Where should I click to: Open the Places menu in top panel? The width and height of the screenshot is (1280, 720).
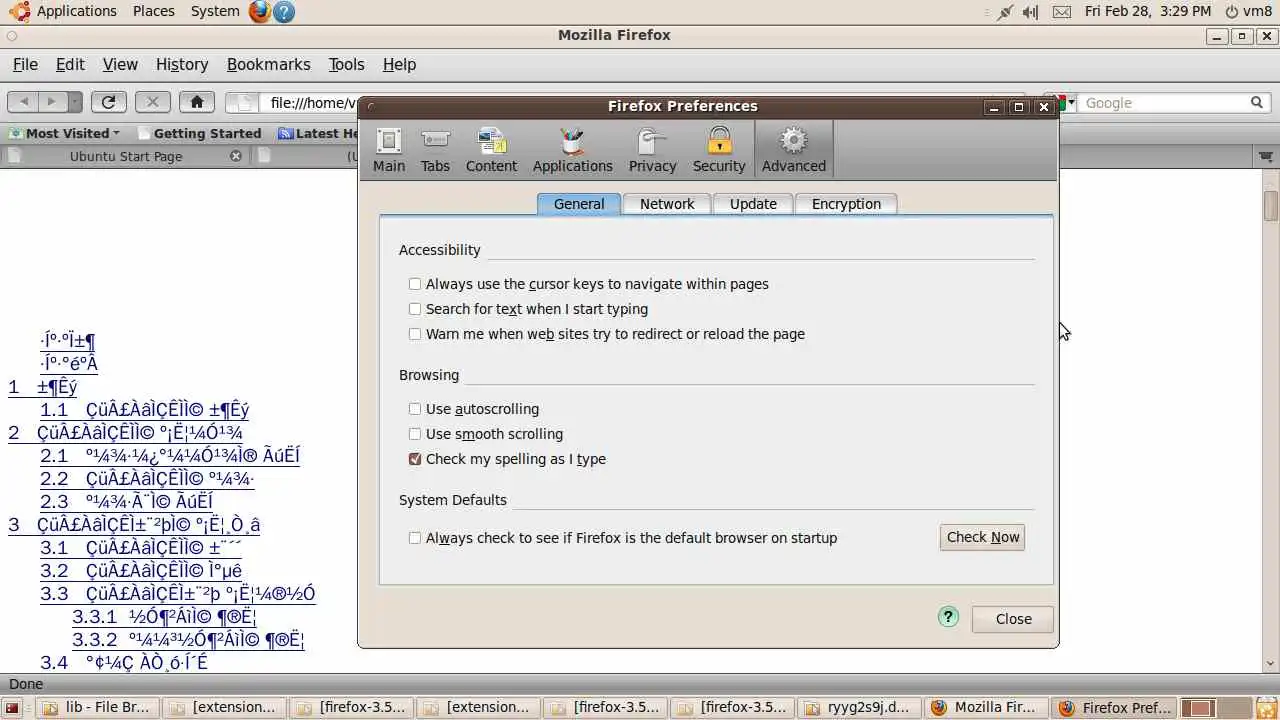click(x=154, y=12)
